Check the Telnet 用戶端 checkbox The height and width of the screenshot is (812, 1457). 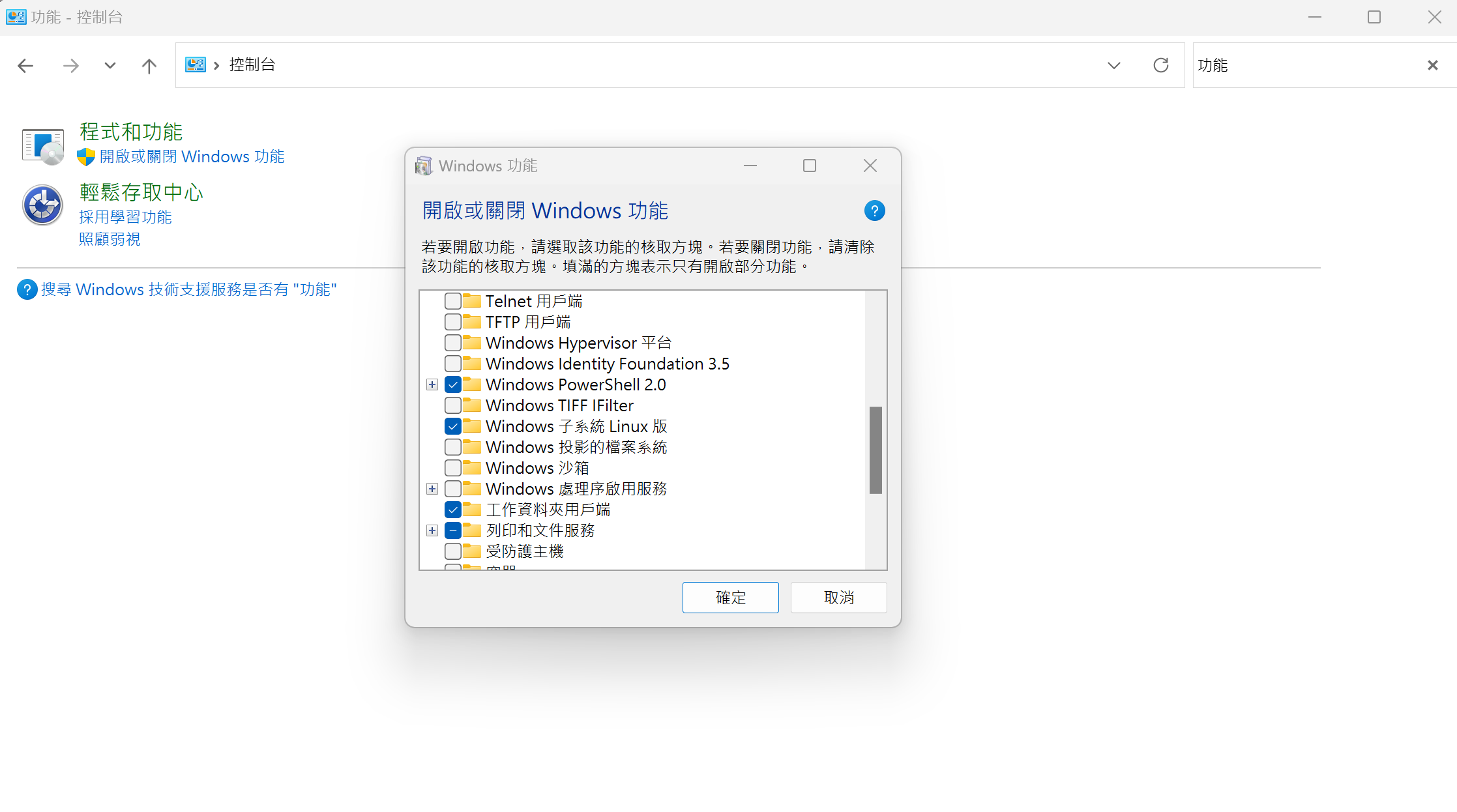coord(453,301)
